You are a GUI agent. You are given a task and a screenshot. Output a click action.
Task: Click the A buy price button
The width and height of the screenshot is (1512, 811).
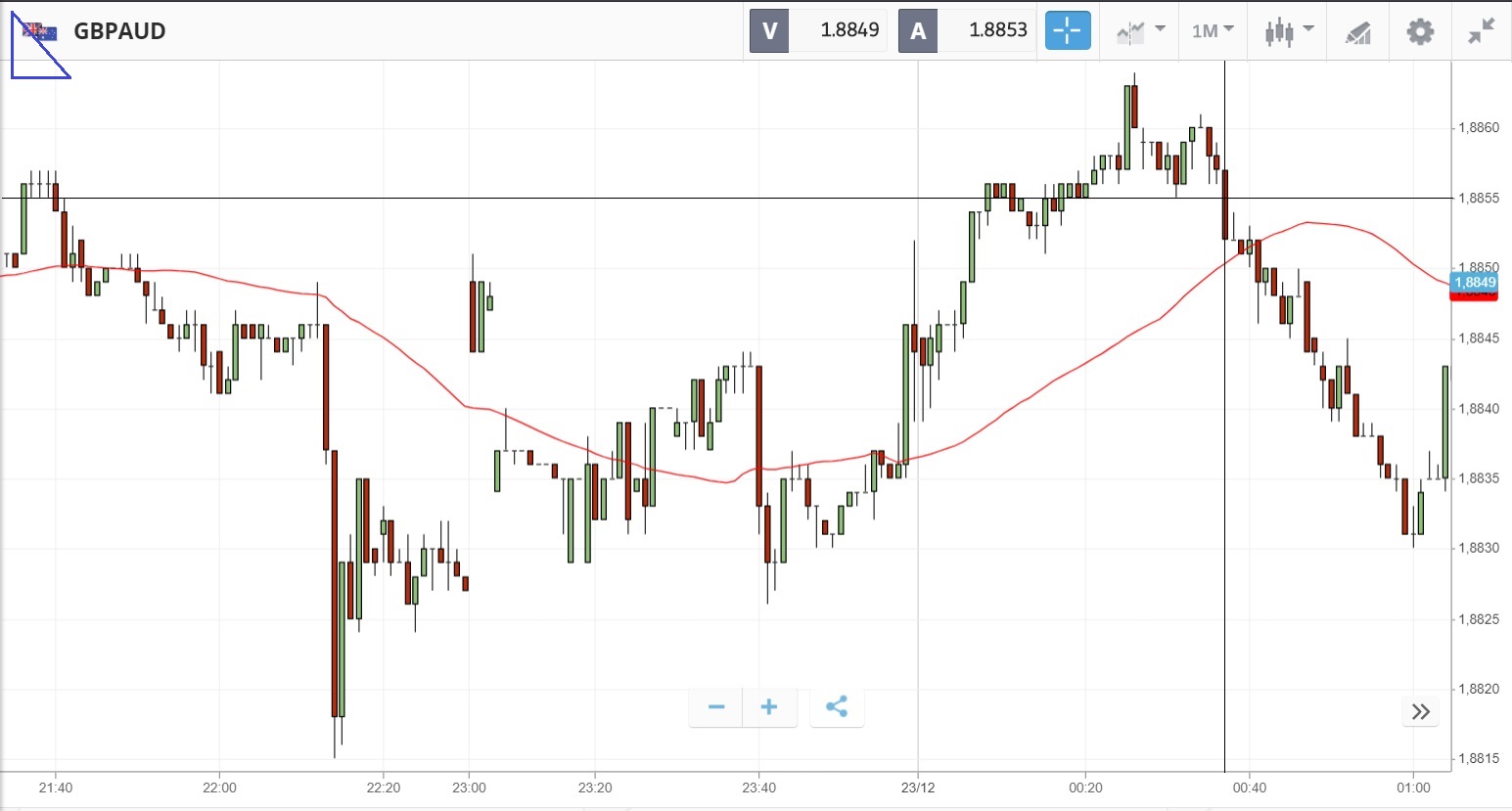pos(918,31)
